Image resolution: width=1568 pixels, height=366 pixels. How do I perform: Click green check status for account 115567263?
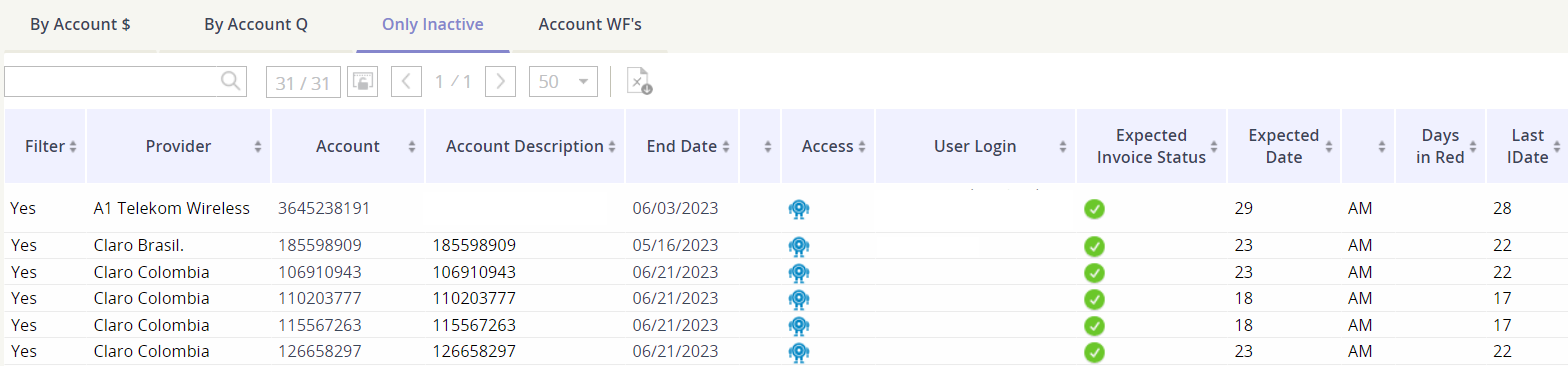coord(1095,326)
